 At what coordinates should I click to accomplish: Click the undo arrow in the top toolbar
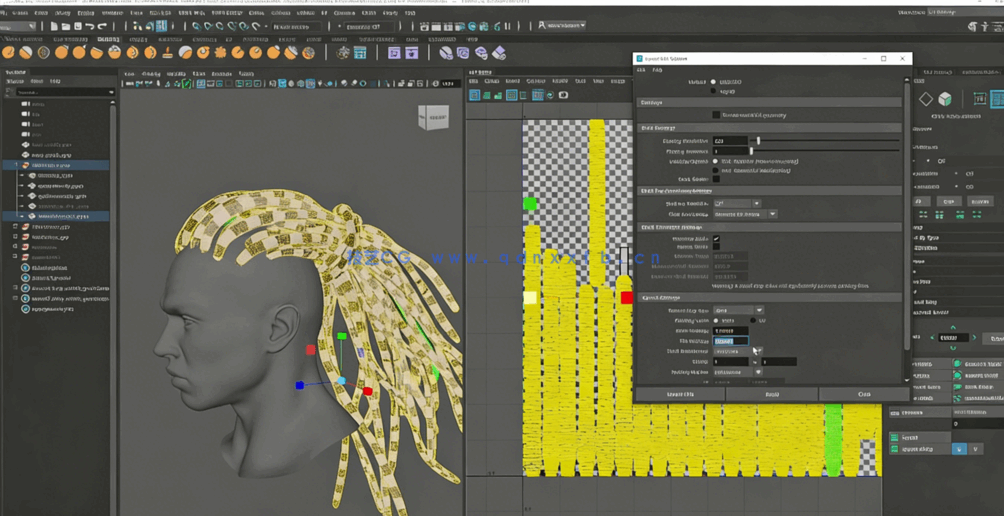[x=89, y=27]
